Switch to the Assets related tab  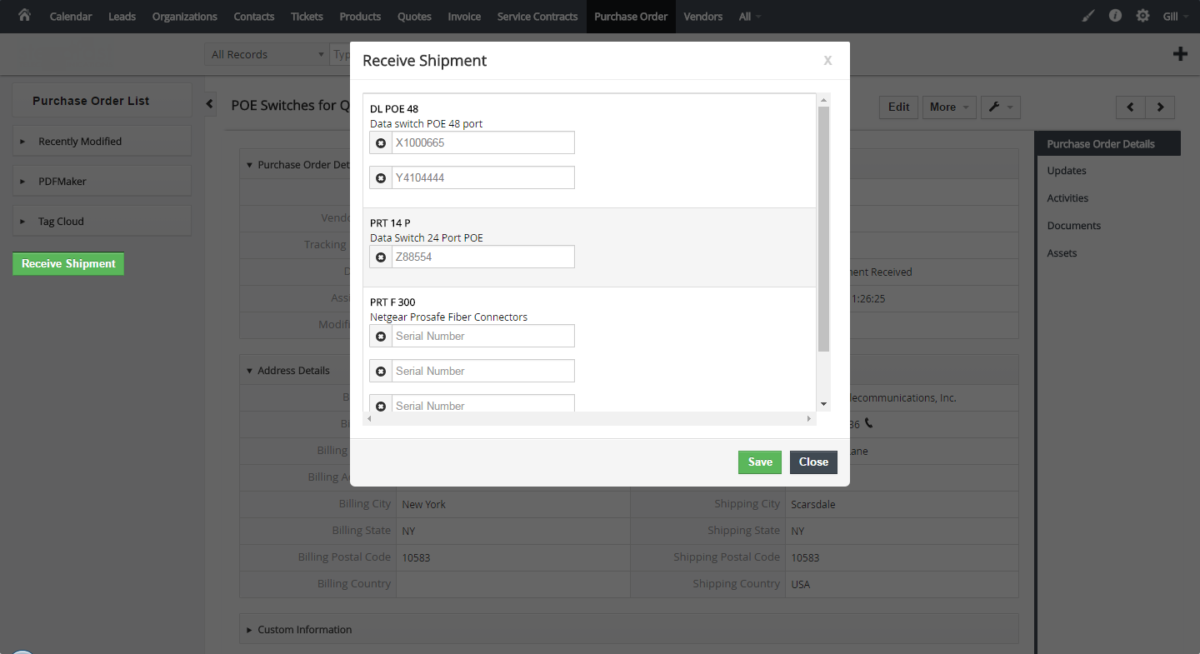click(x=1062, y=253)
